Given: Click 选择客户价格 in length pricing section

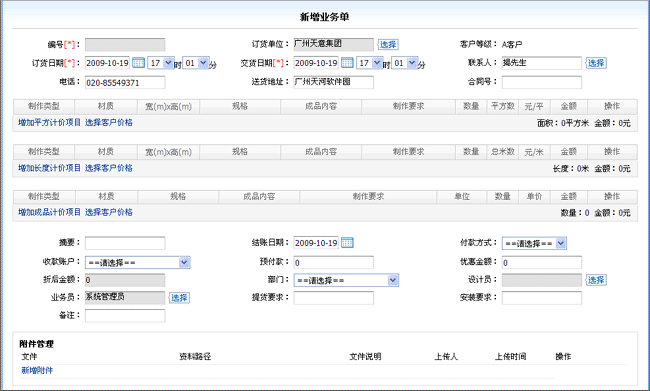Looking at the screenshot, I should pyautogui.click(x=109, y=168).
